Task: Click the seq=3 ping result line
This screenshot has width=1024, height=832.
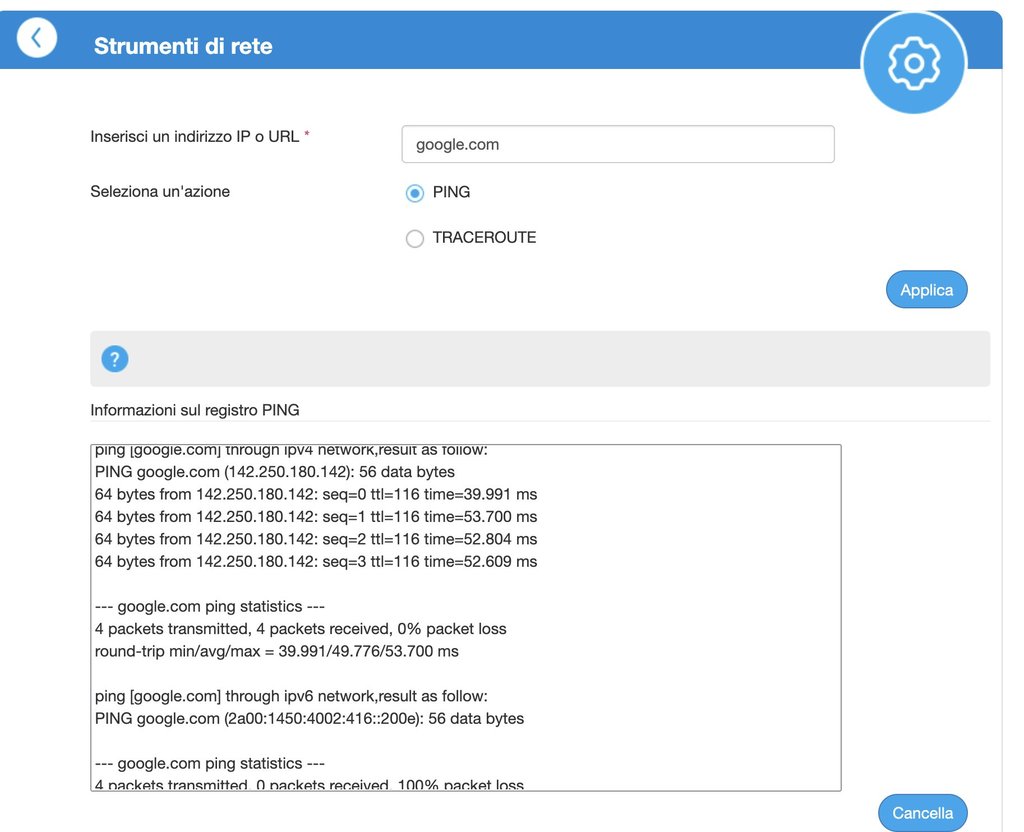Action: (316, 562)
